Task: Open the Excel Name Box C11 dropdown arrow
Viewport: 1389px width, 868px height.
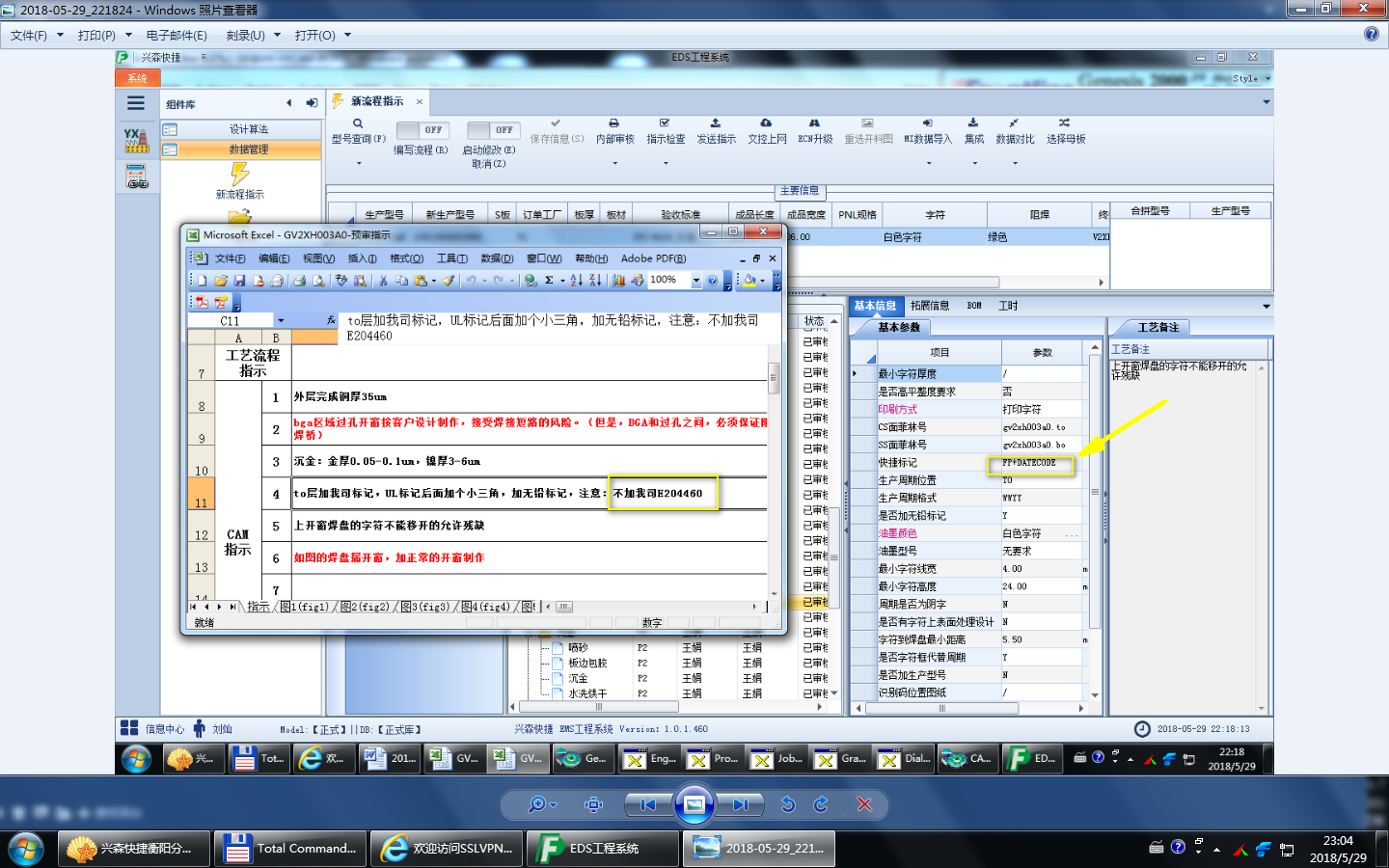Action: 281,321
